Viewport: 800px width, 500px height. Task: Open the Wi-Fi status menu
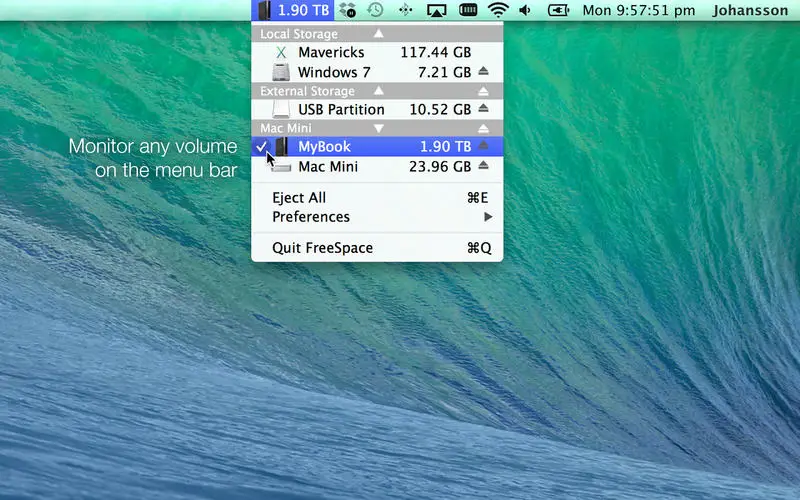pyautogui.click(x=497, y=10)
